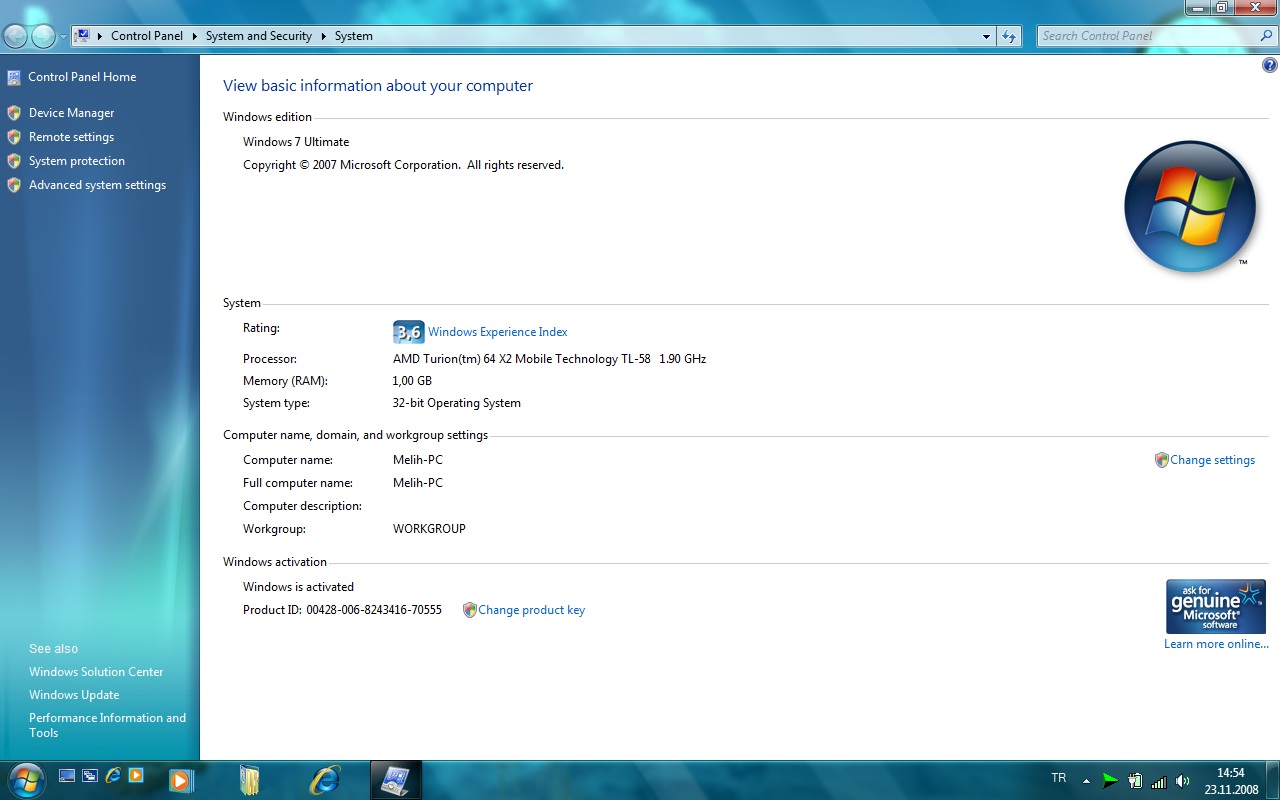Click Show desktop strip at taskbar end
Image resolution: width=1280 pixels, height=800 pixels.
coord(1272,780)
